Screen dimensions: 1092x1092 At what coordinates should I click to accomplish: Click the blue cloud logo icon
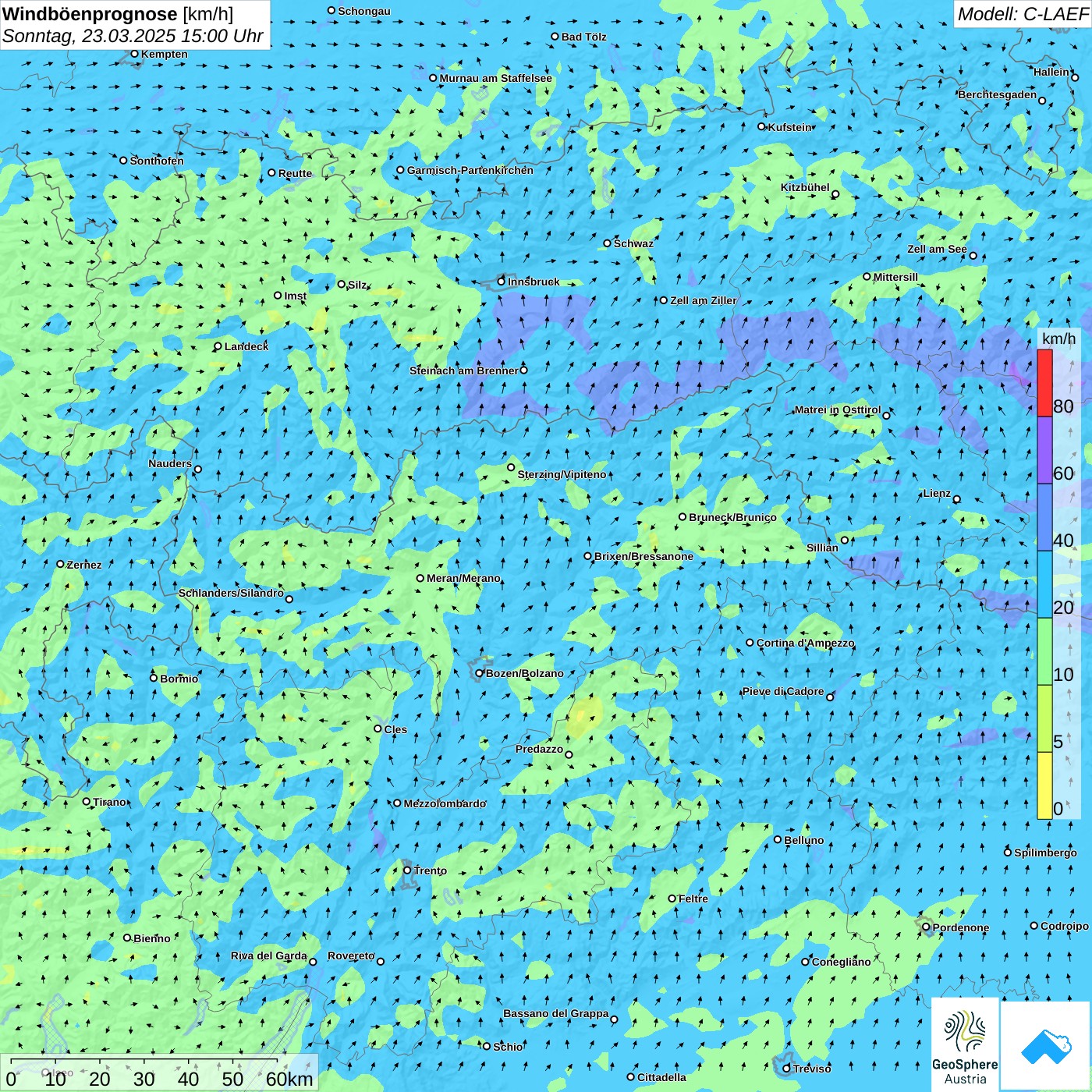[1046, 1047]
